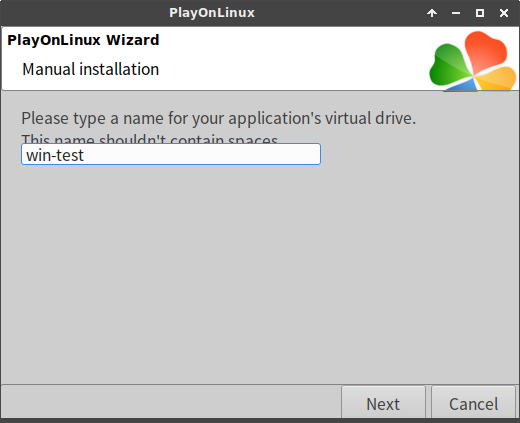Click the PlayOnLinux Wizard heading
Viewport: 520px width, 423px height.
[x=83, y=40]
